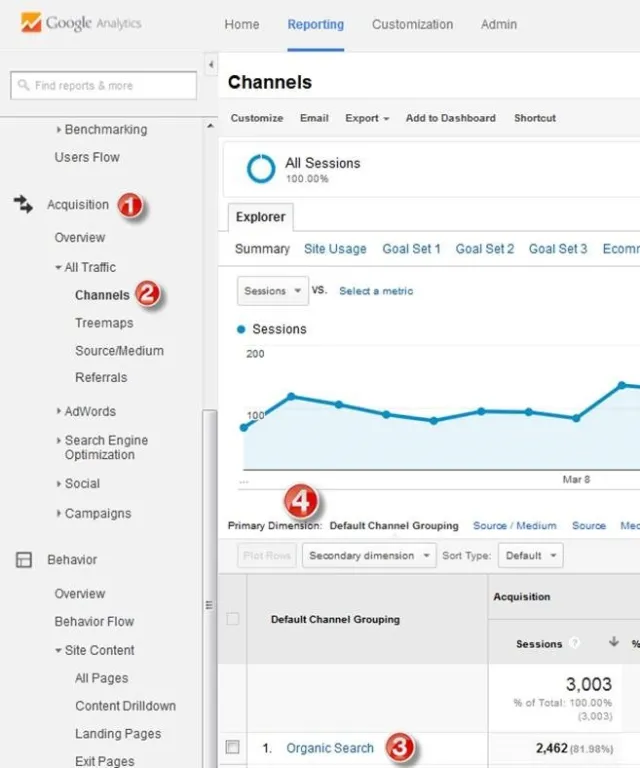Open the All Pages report
The image size is (640, 768).
102,678
